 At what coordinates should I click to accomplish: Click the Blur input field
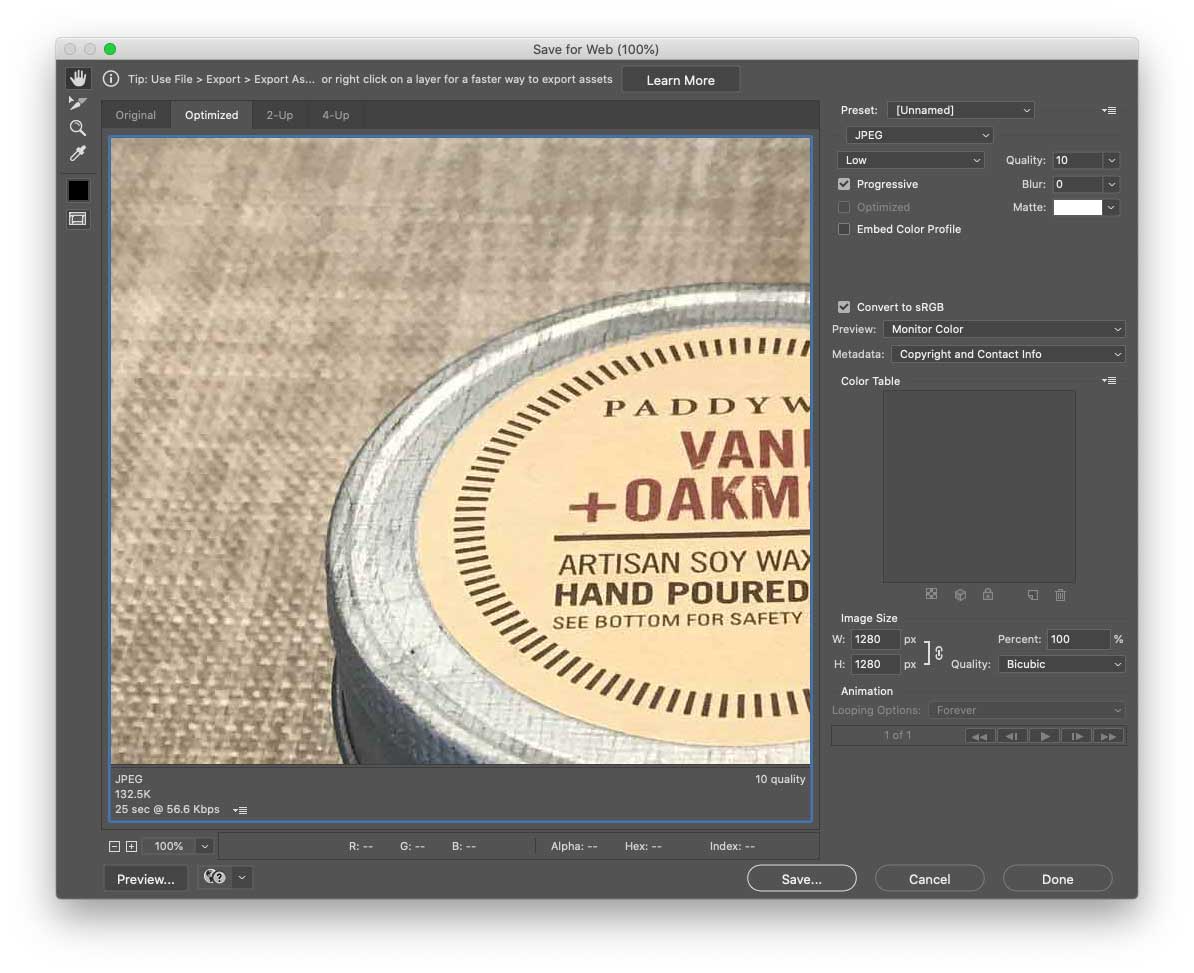(x=1077, y=184)
